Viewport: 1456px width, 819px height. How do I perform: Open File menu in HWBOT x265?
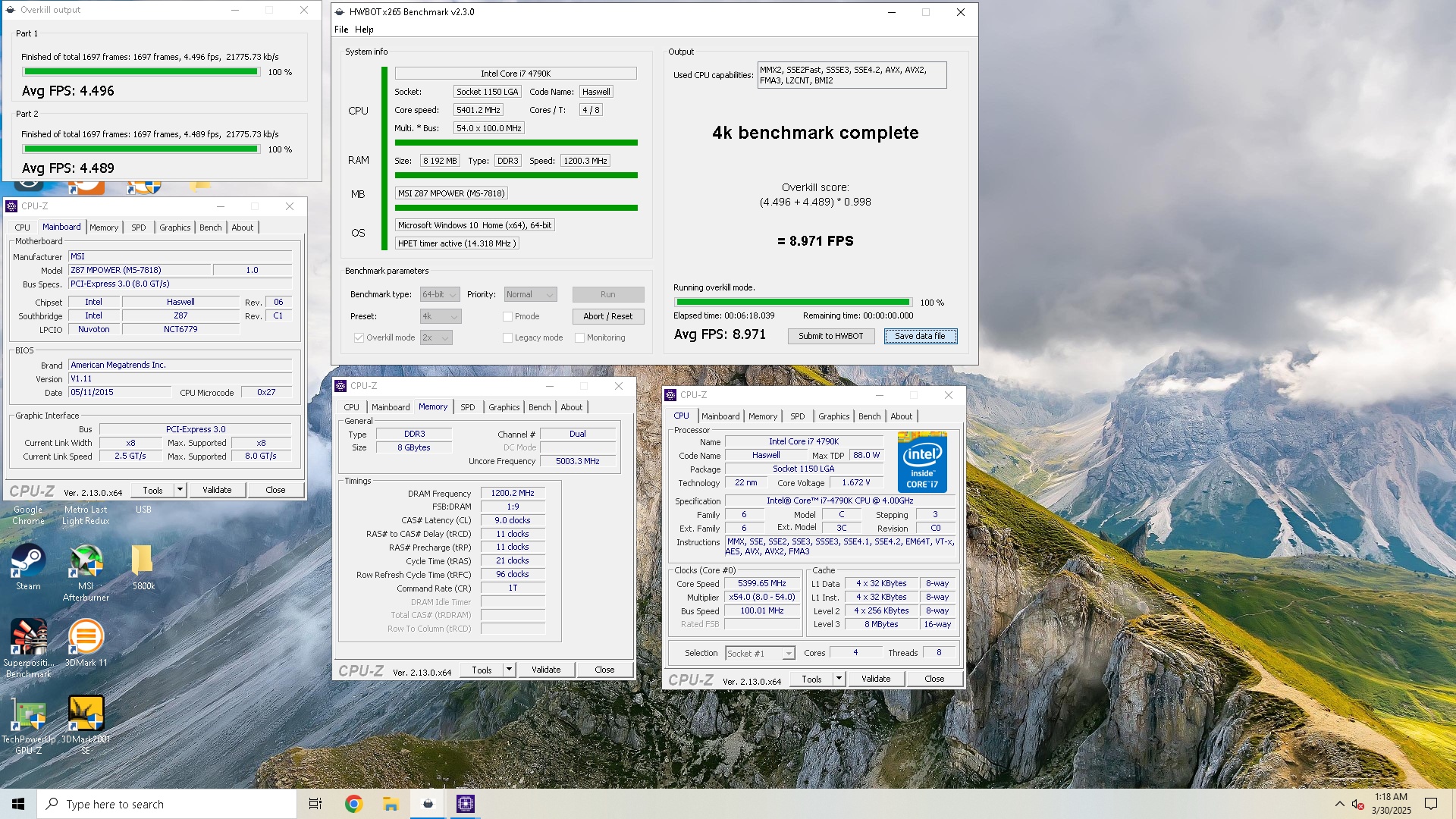point(341,30)
